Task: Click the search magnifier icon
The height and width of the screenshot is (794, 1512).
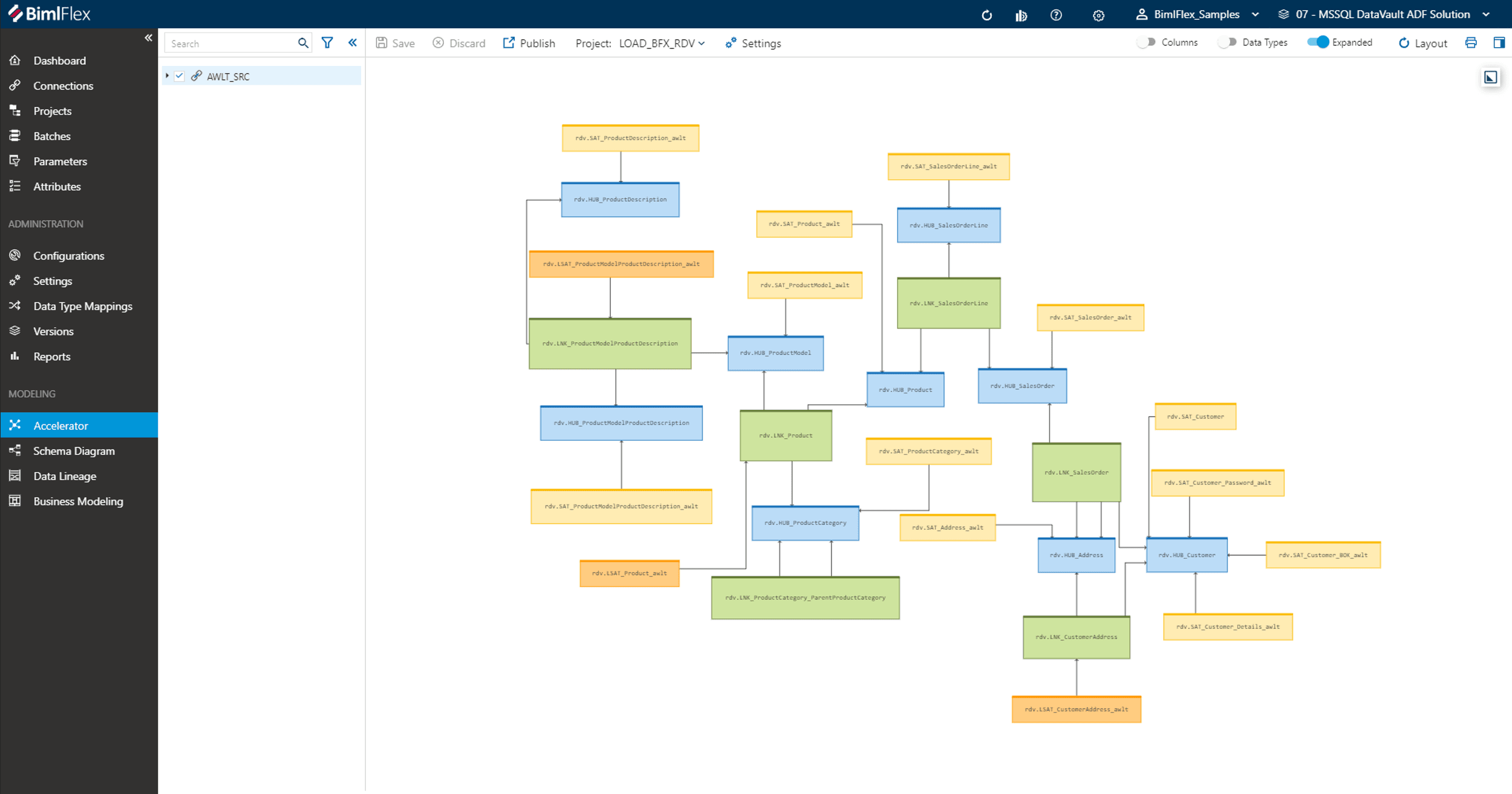Action: pos(303,43)
